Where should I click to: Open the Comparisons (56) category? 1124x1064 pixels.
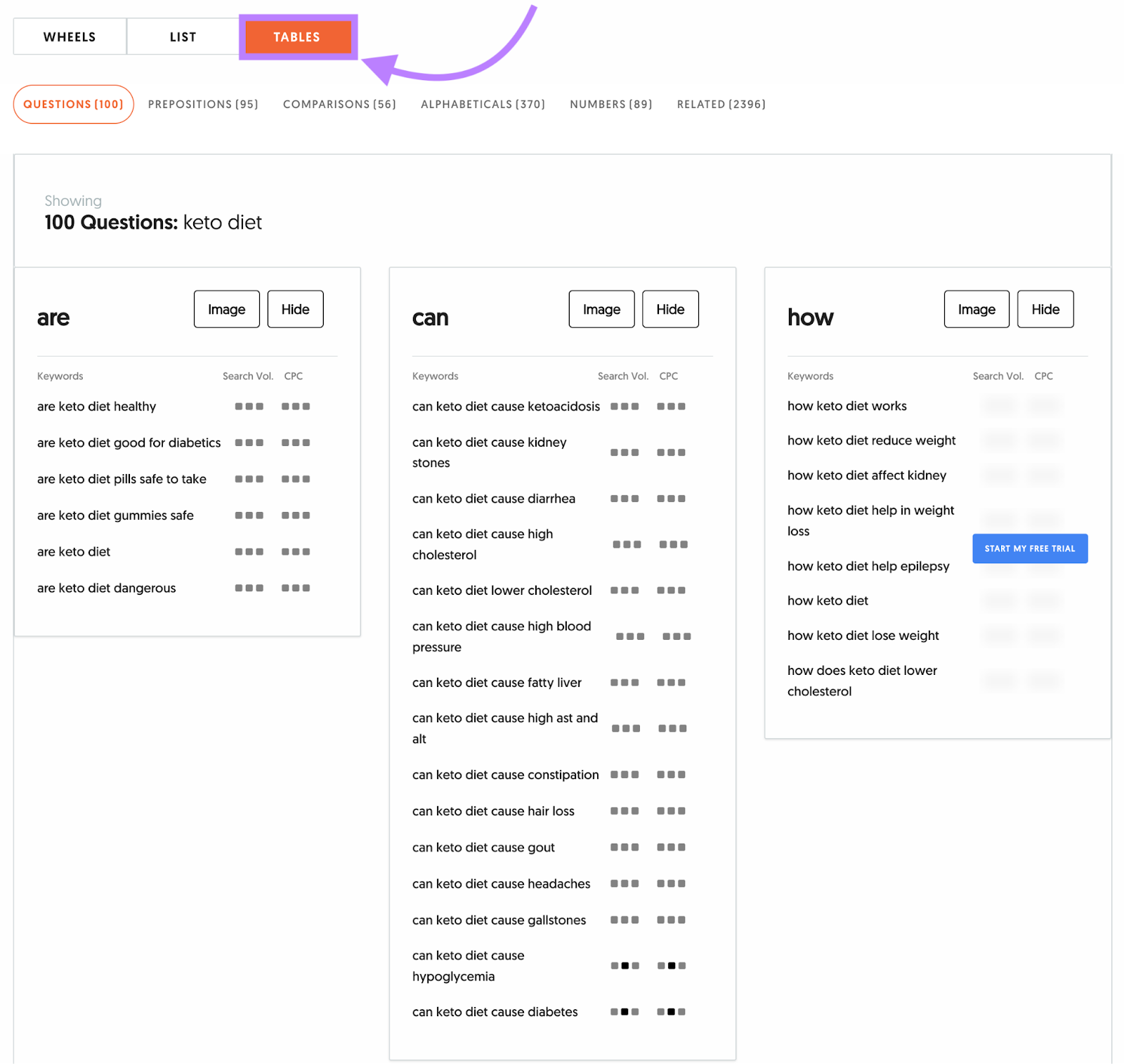pyautogui.click(x=339, y=104)
